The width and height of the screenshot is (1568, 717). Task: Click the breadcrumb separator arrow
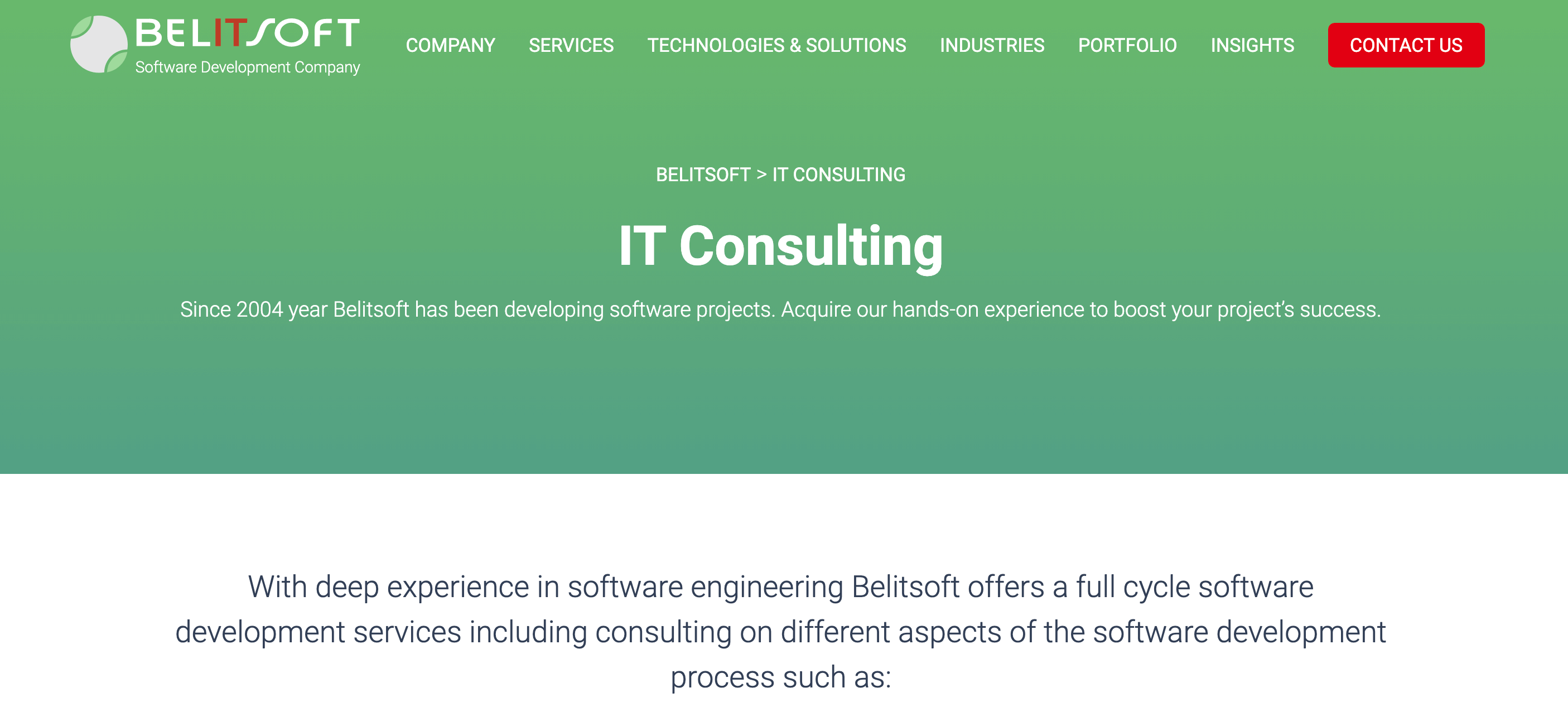tap(761, 175)
